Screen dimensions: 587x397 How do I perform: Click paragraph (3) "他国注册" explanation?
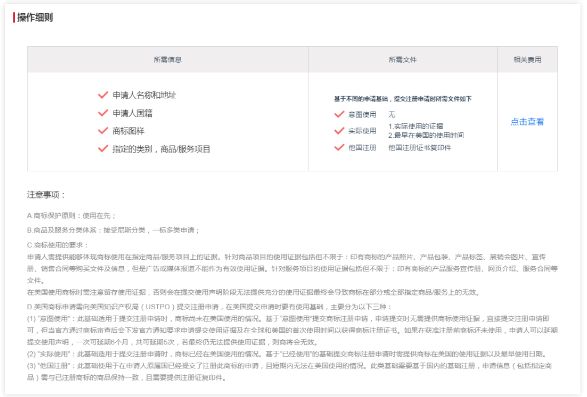[289, 371]
